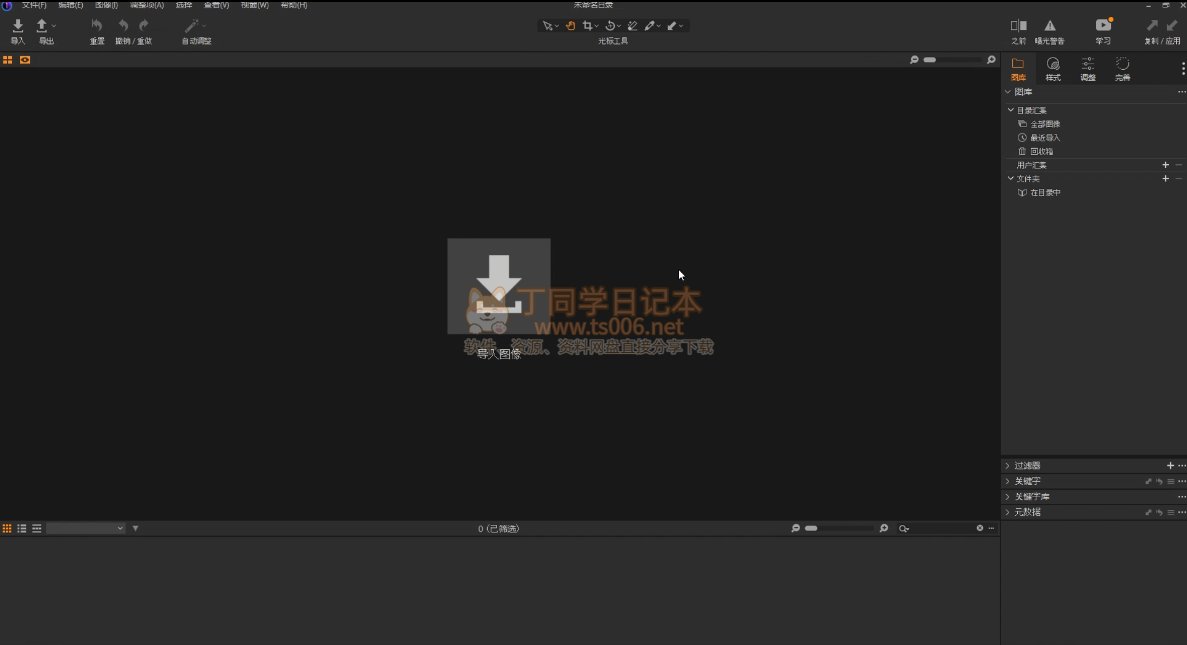Select All Images (全部图像) in catalog collections

pos(1045,124)
